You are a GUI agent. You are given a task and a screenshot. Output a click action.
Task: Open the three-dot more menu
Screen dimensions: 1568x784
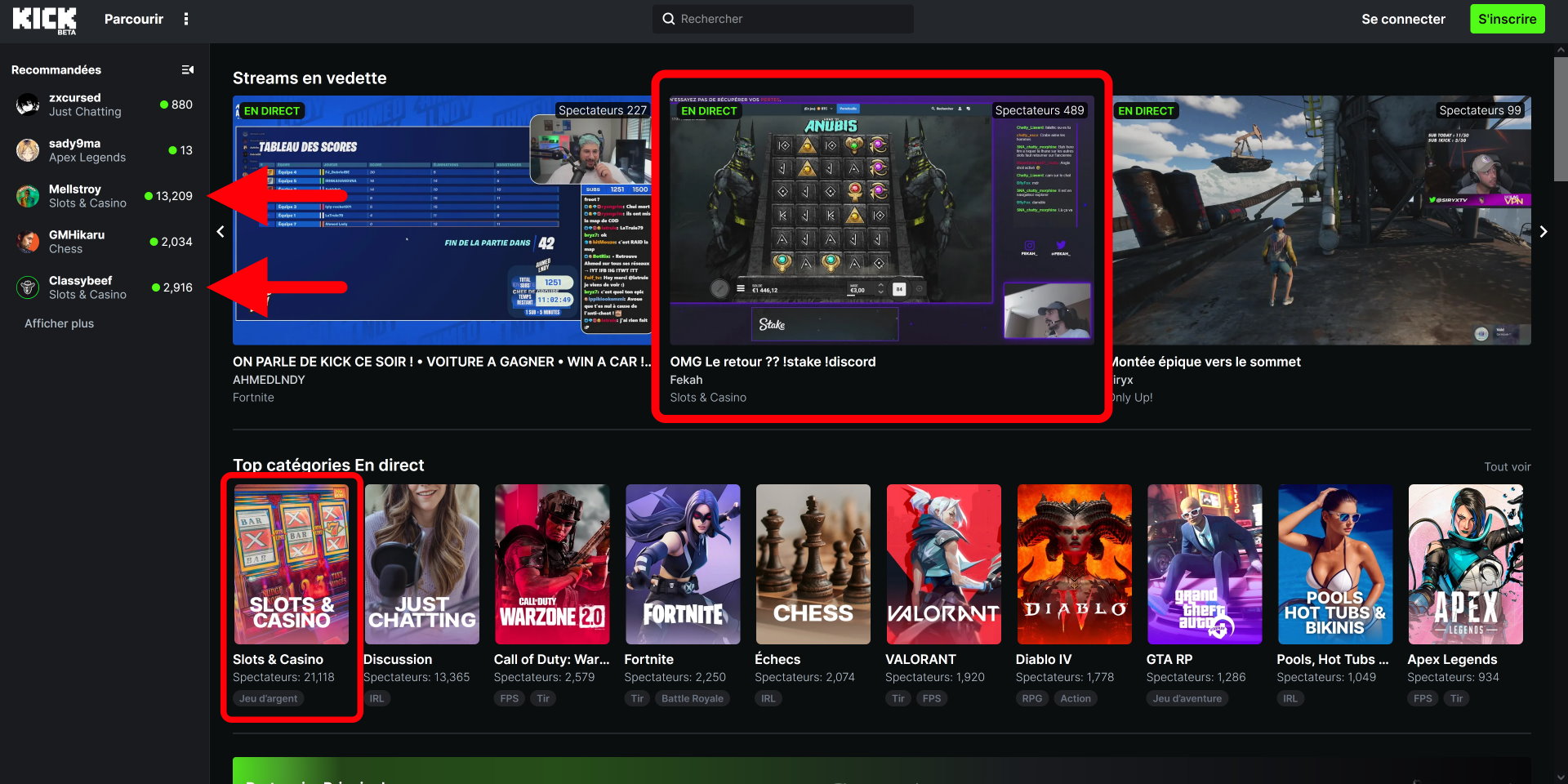186,19
